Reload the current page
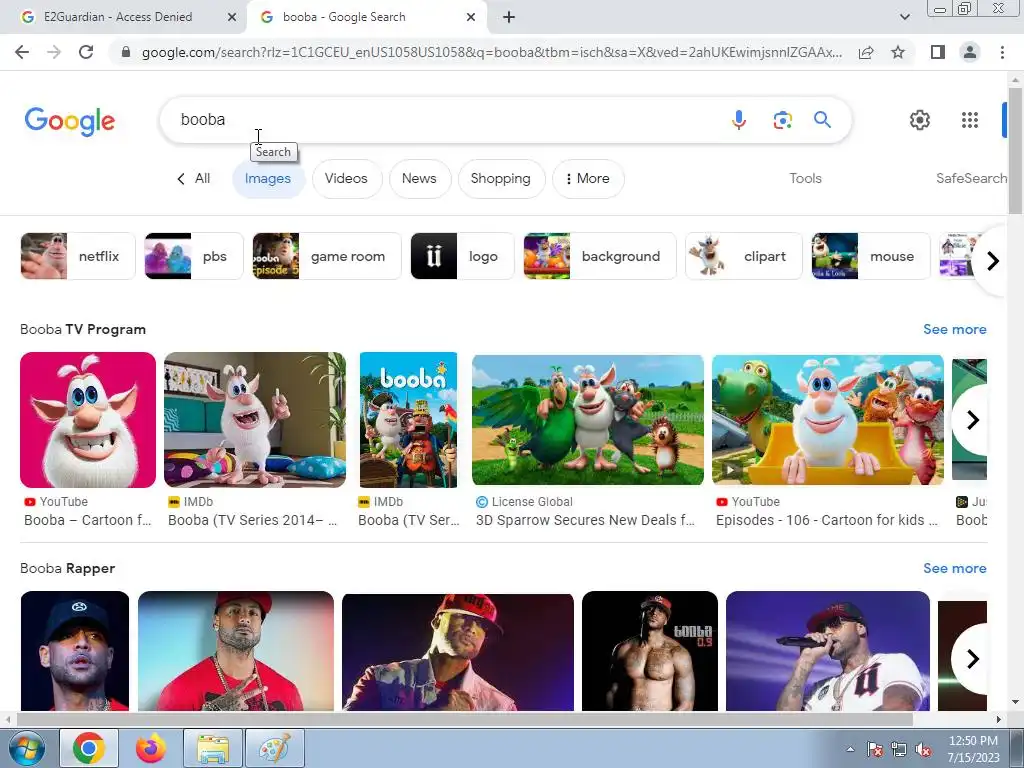 point(86,52)
